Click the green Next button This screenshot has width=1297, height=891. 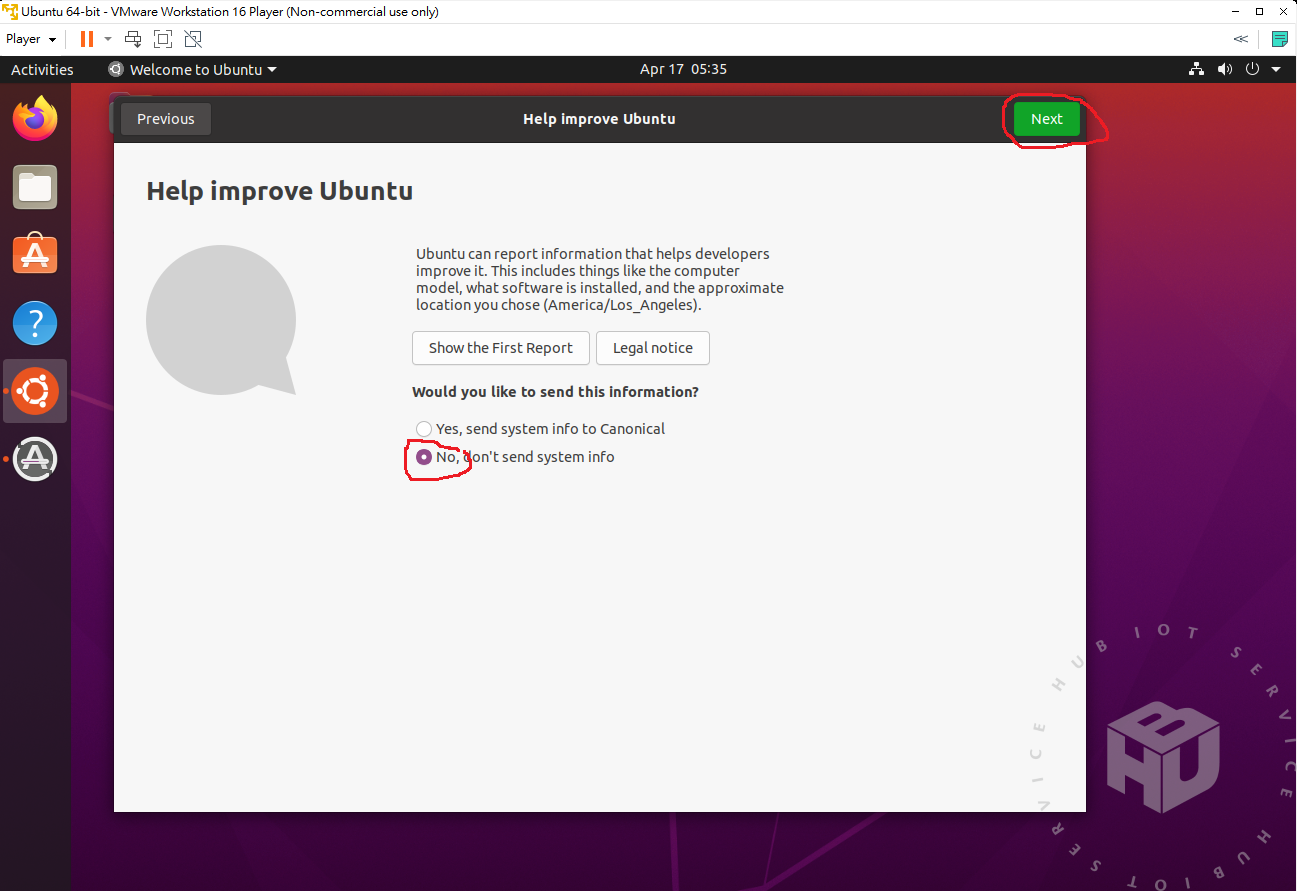1047,119
